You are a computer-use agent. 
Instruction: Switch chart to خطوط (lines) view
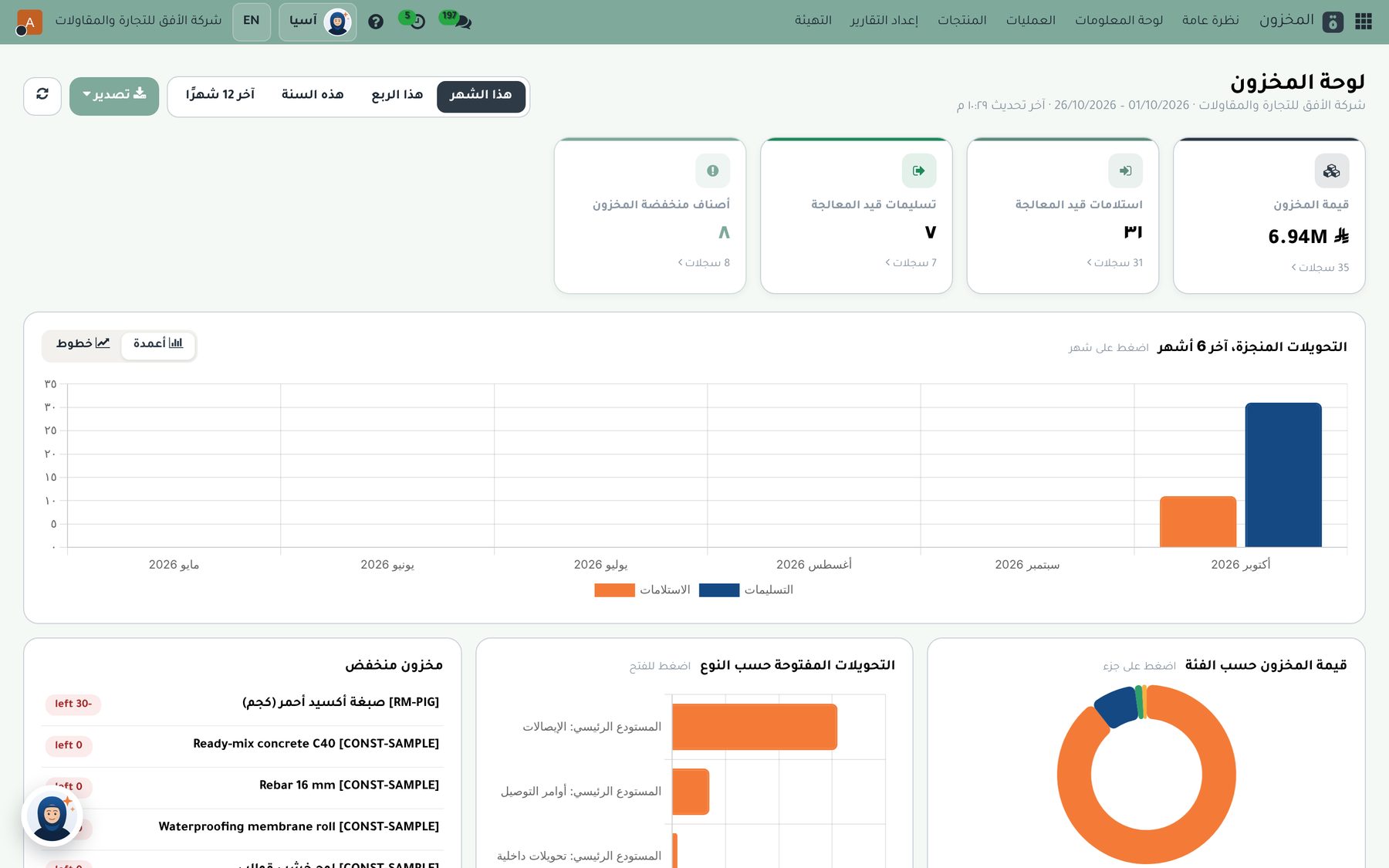coord(83,344)
